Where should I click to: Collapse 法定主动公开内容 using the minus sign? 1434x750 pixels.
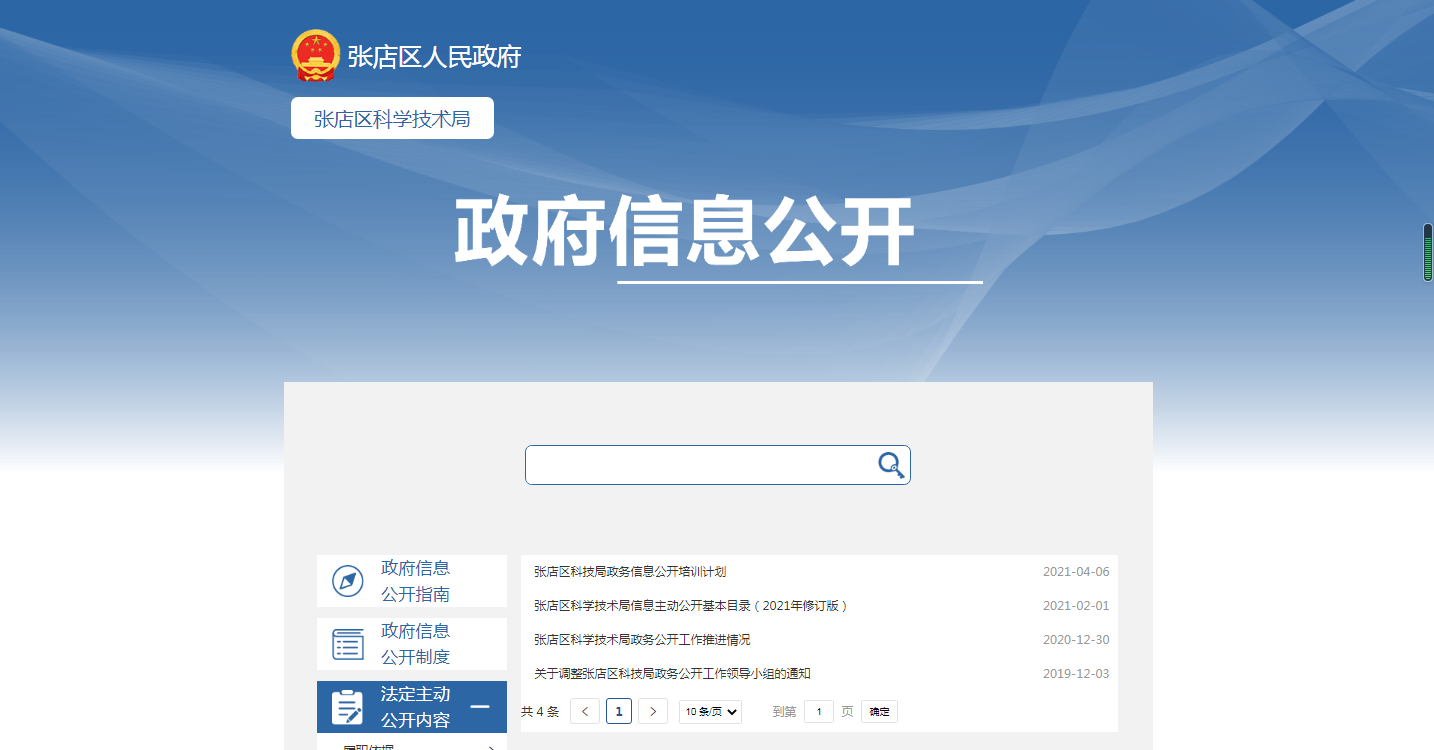pyautogui.click(x=480, y=707)
